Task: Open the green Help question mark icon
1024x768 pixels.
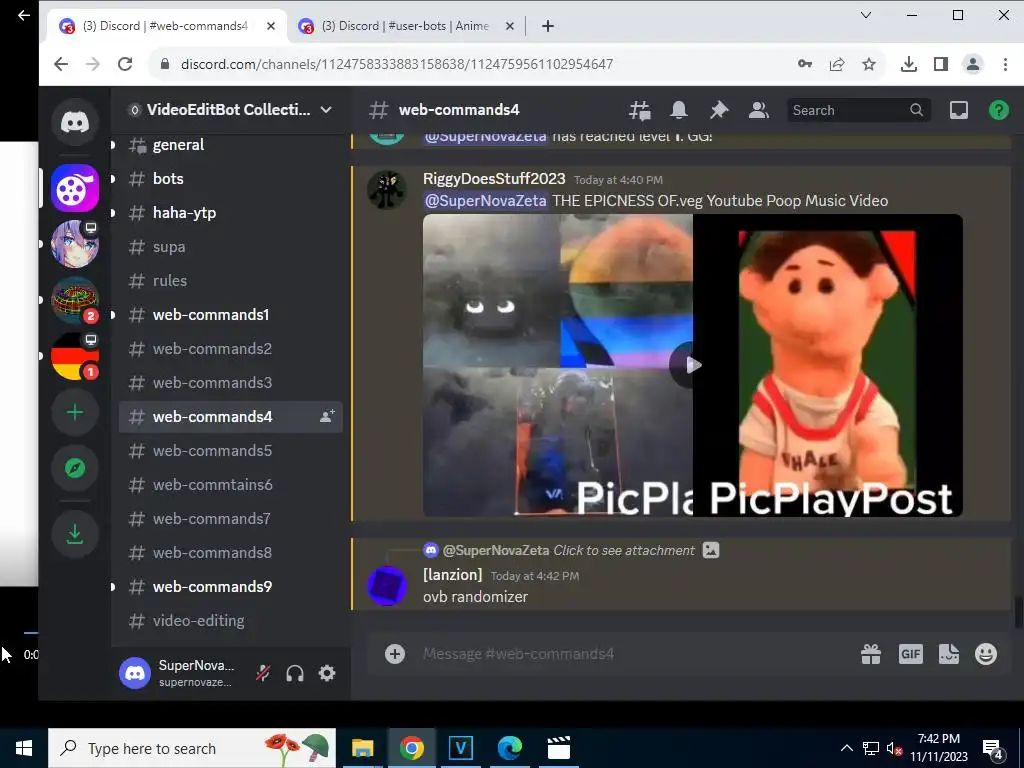Action: (999, 110)
